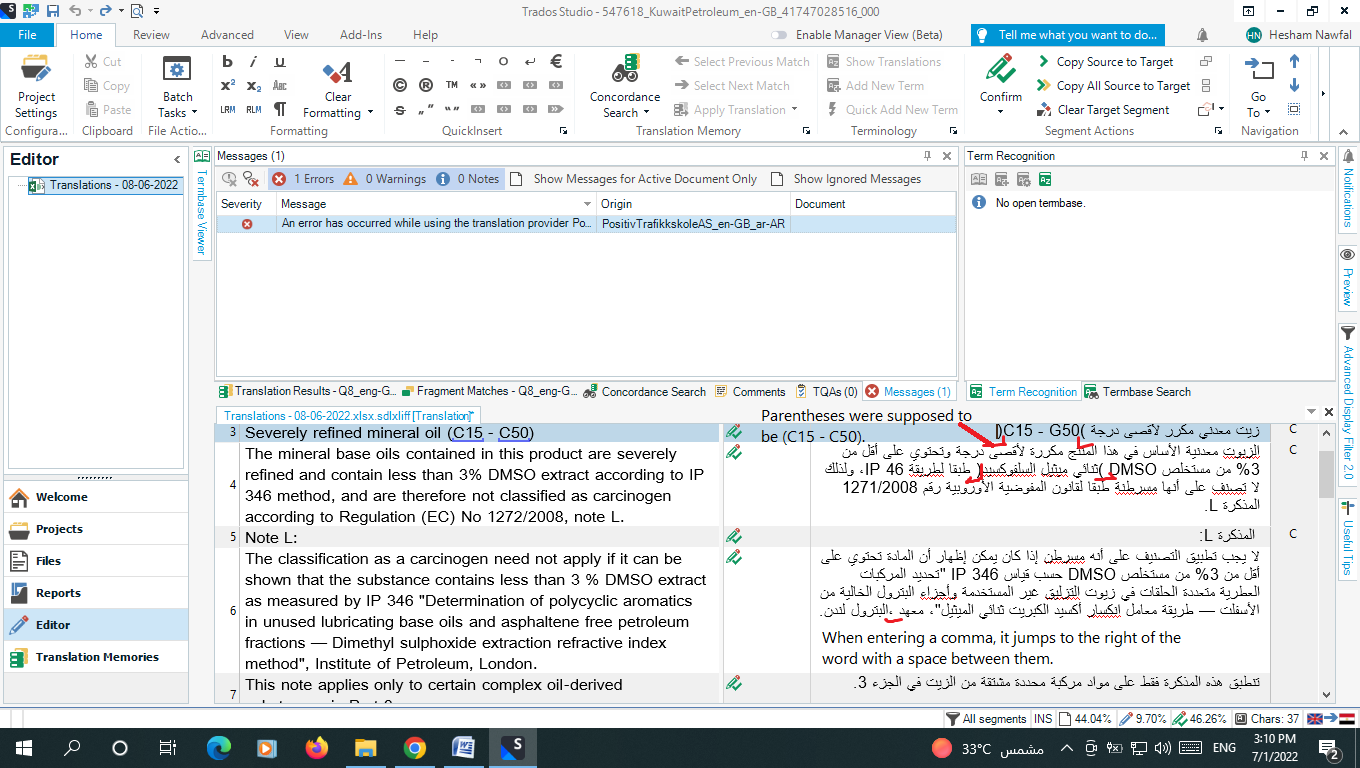This screenshot has height=768, width=1360.
Task: Expand Clear Formatting dropdown arrow
Action: point(370,112)
